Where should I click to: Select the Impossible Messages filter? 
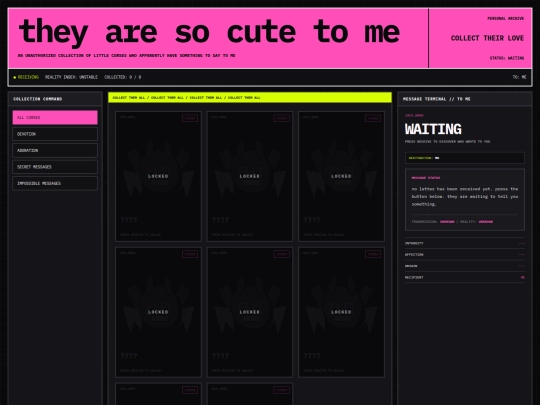tap(55, 184)
